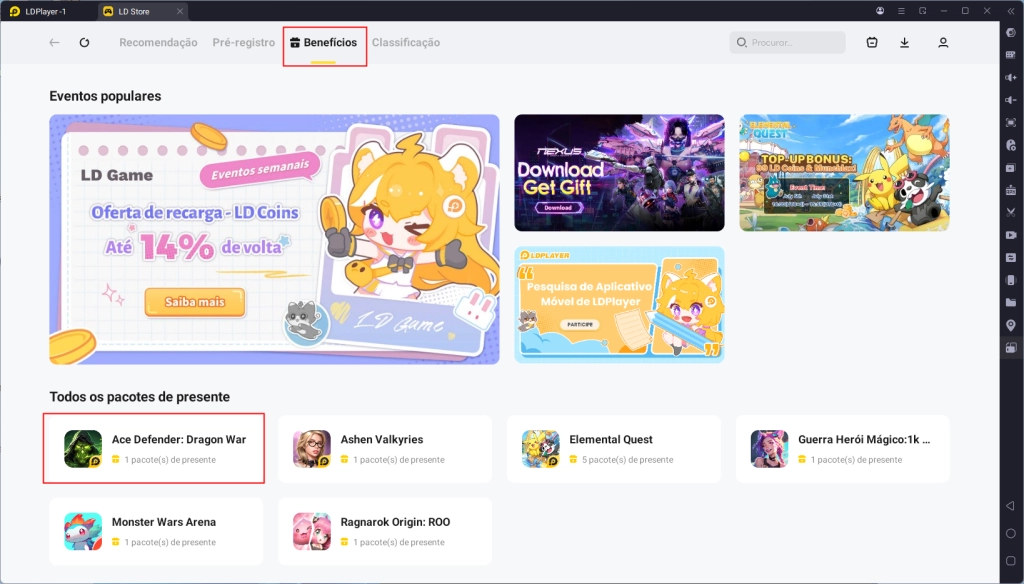
Task: Open the user profile icon
Action: click(x=943, y=43)
